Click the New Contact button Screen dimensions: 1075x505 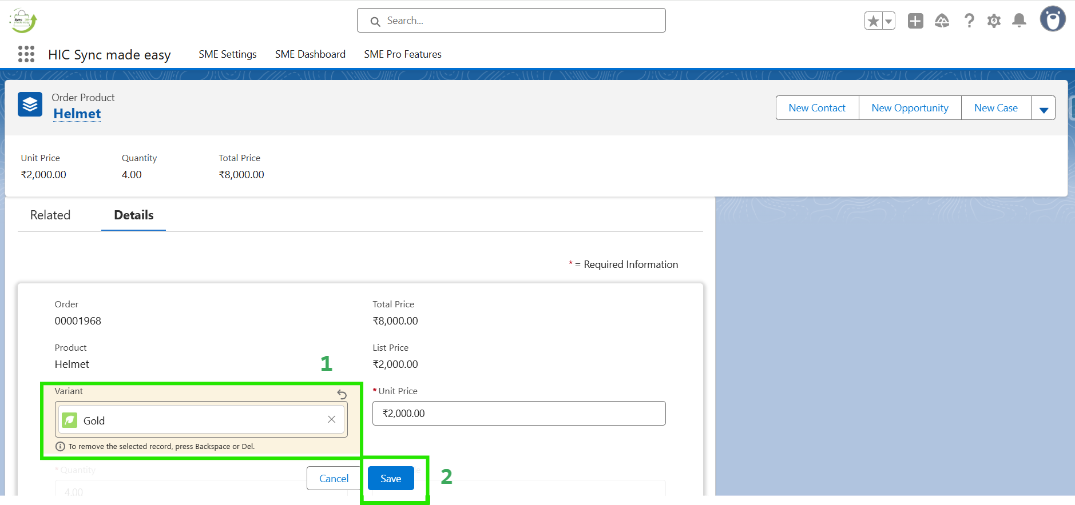pyautogui.click(x=817, y=108)
